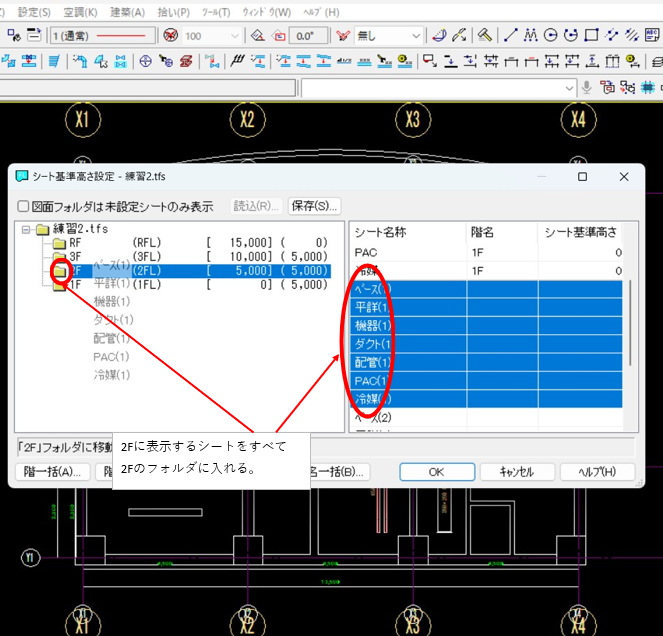Click the blue chip/grid icon at toolbar right
Image resolution: width=663 pixels, height=636 pixels.
(x=648, y=88)
